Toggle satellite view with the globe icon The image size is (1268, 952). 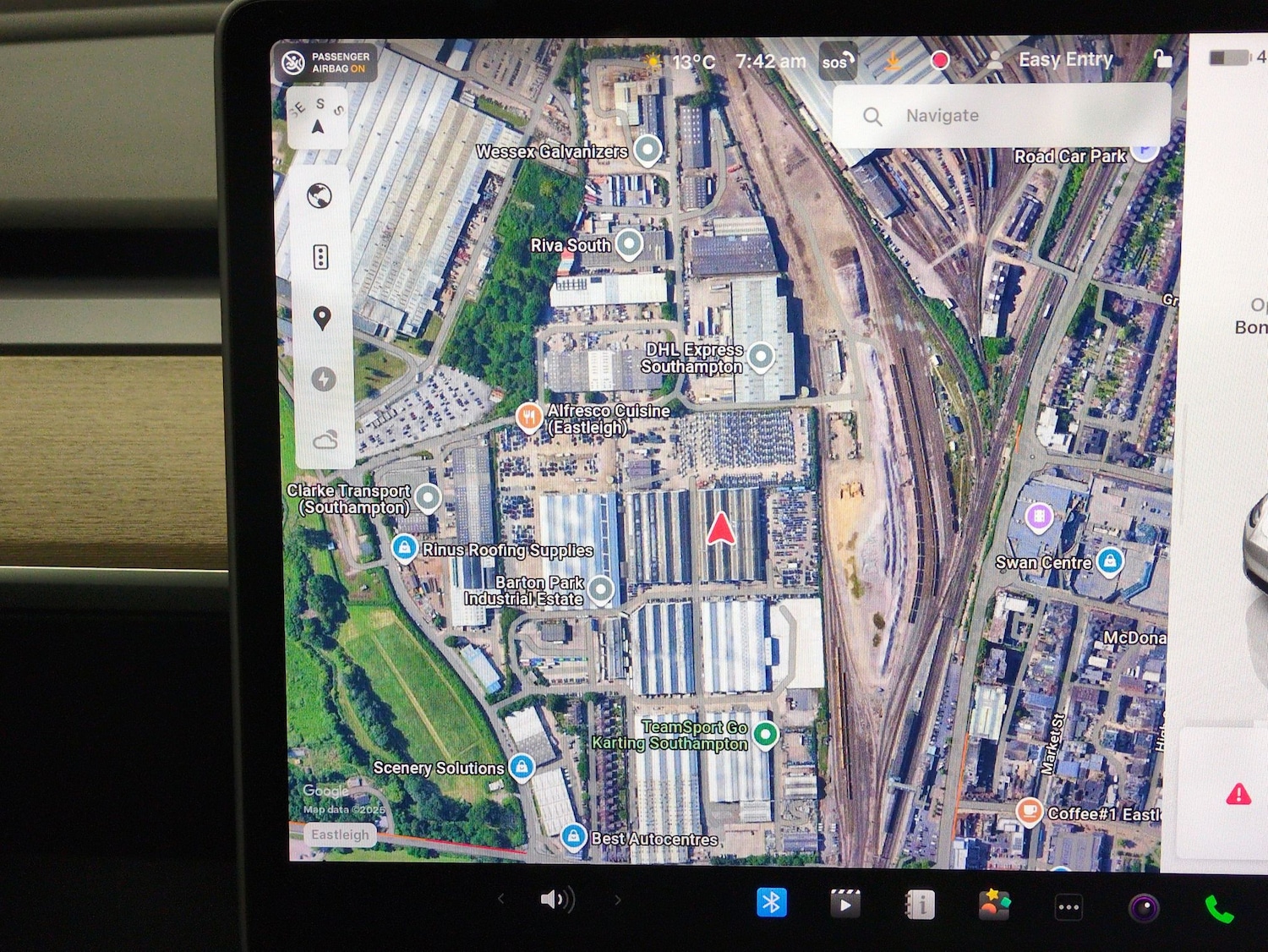pos(320,196)
